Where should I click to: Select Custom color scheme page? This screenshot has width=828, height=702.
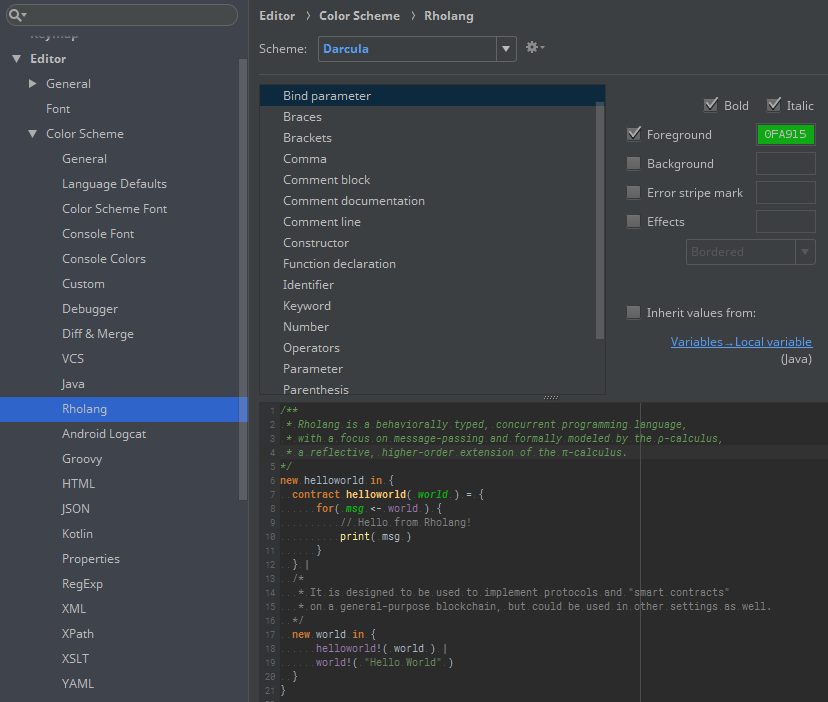point(83,284)
